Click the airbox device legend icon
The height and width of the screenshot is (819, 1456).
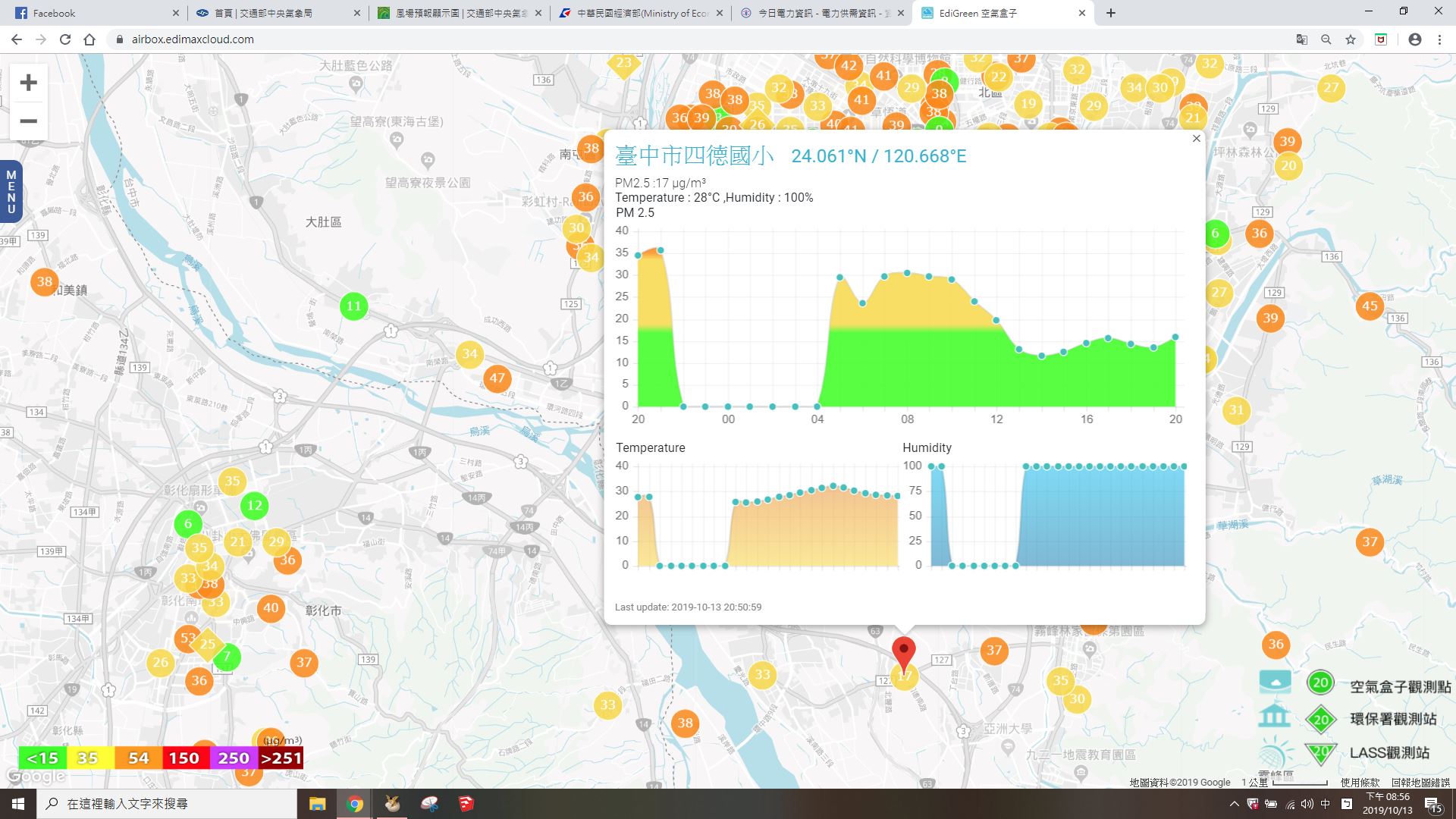1275,681
